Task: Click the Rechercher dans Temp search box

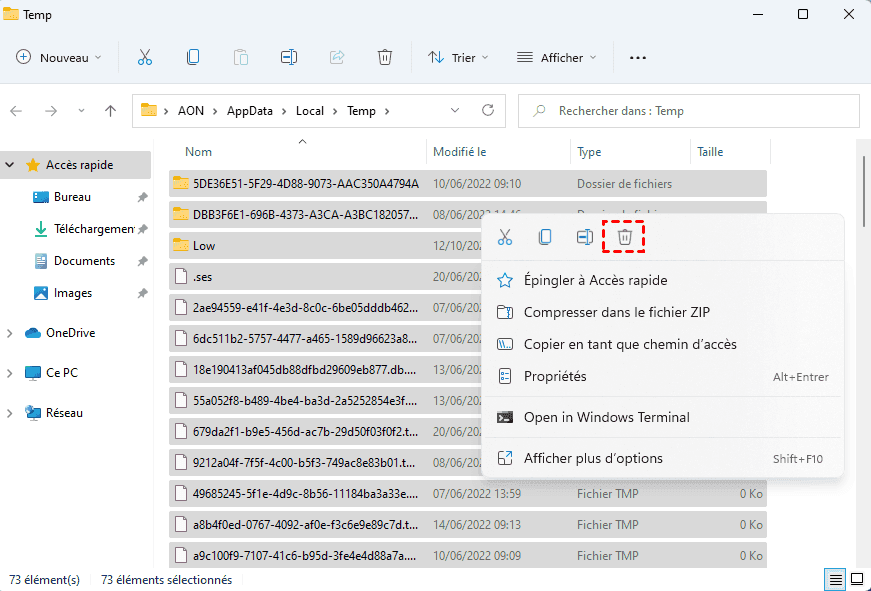Action: tap(700, 111)
